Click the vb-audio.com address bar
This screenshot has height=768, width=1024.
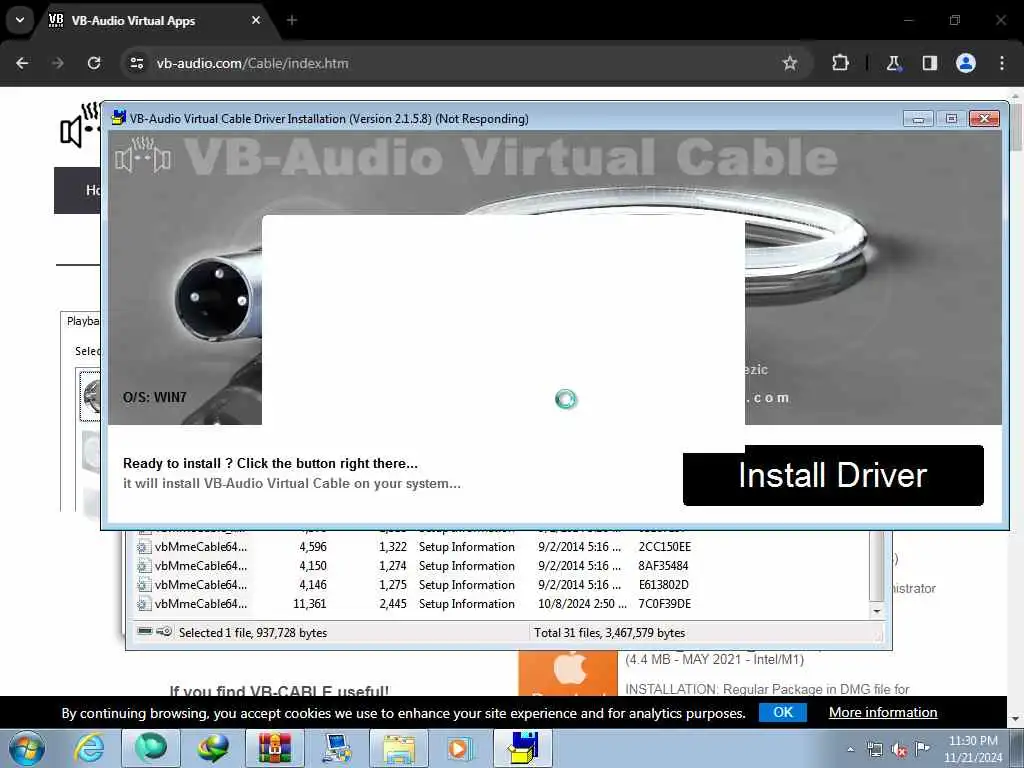point(457,63)
